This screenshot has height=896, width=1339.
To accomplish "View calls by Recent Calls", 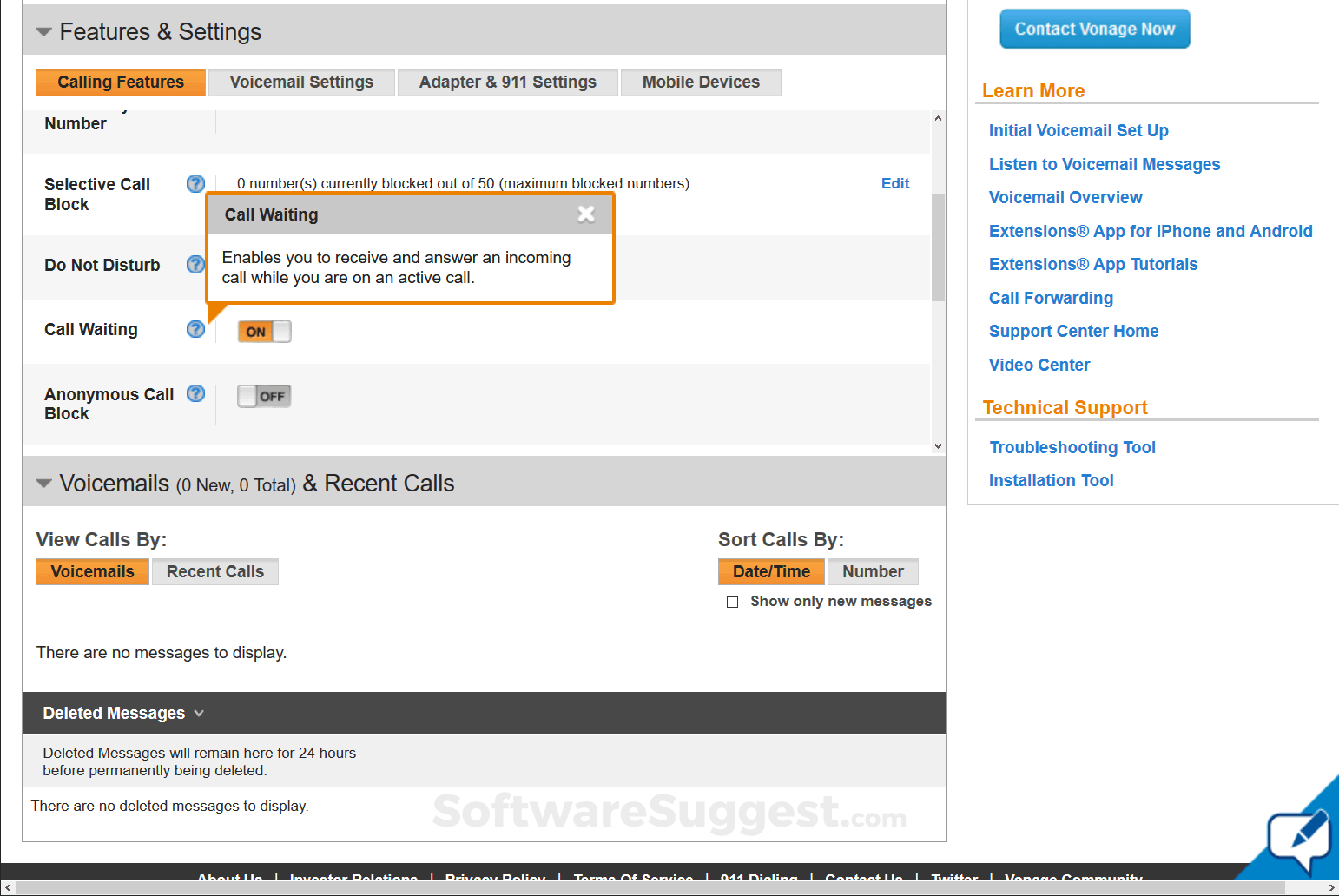I will tap(214, 571).
